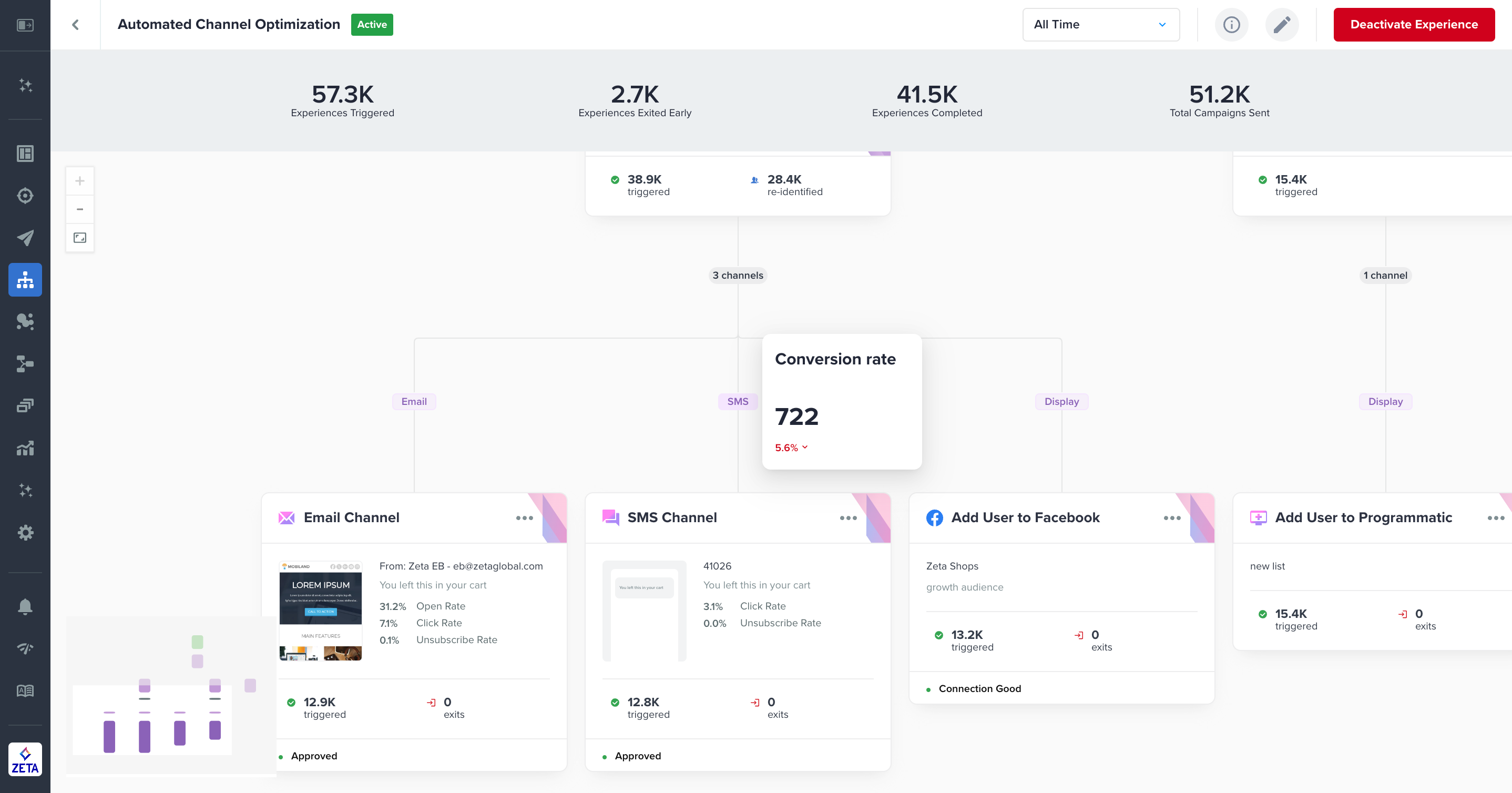1512x793 pixels.
Task: Open the settings gear in the sidebar
Action: (x=25, y=532)
